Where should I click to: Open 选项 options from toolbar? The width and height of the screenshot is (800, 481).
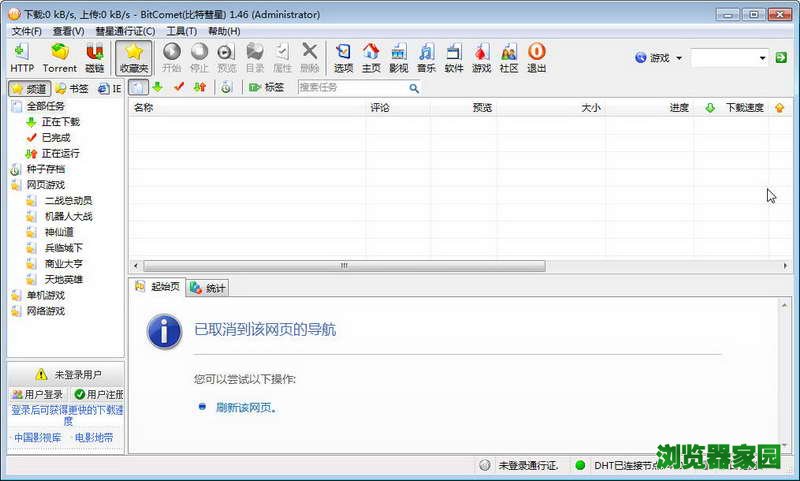[343, 57]
